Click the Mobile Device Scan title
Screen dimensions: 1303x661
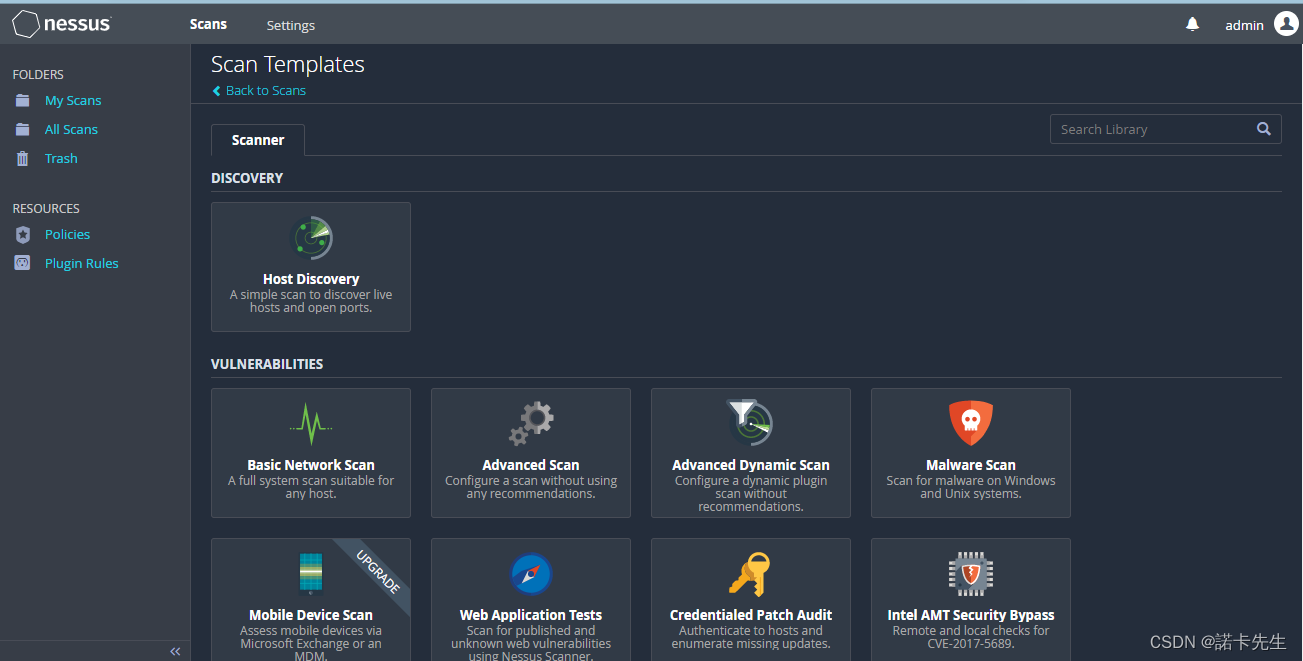(311, 615)
